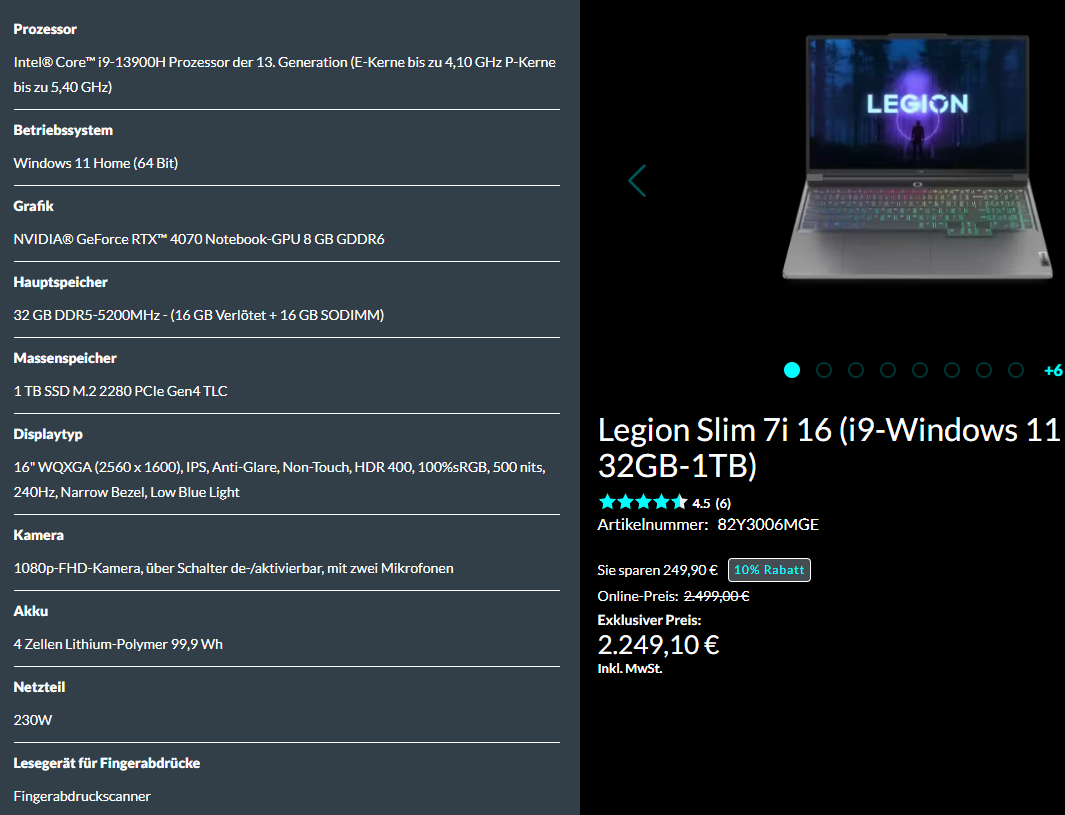Select the second carousel dot indicator
The width and height of the screenshot is (1065, 815).
pos(824,370)
